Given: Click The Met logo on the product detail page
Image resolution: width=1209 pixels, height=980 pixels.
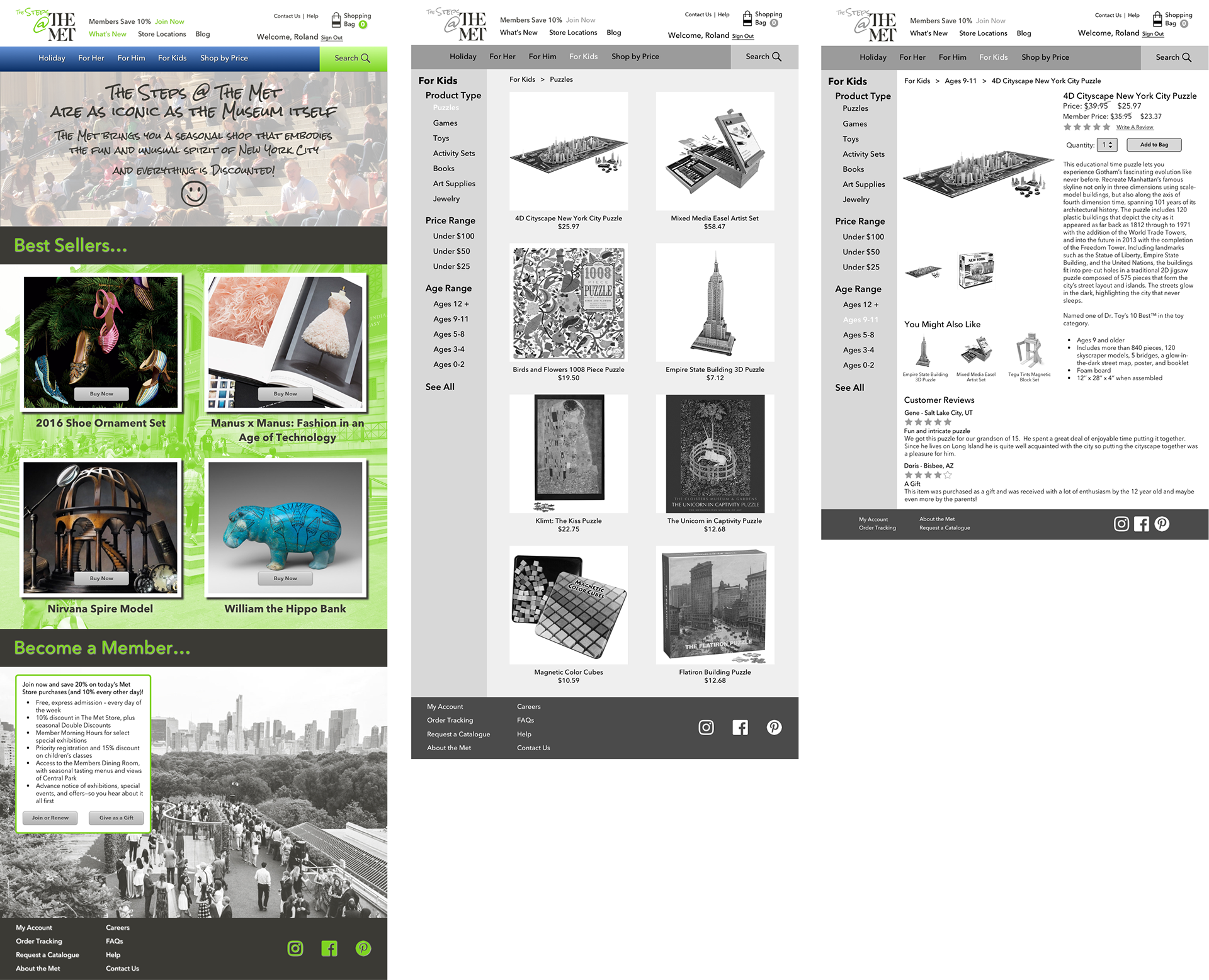Looking at the screenshot, I should 867,25.
